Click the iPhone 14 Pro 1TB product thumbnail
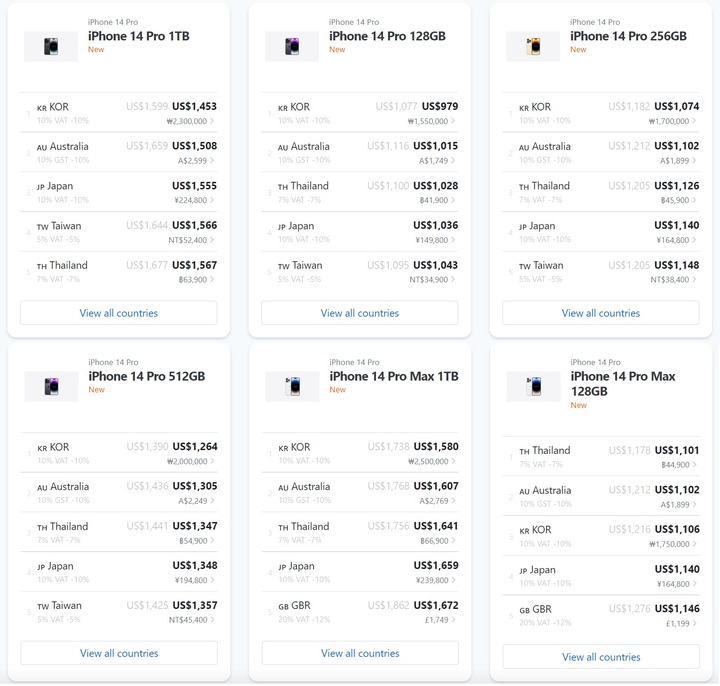 (x=51, y=46)
